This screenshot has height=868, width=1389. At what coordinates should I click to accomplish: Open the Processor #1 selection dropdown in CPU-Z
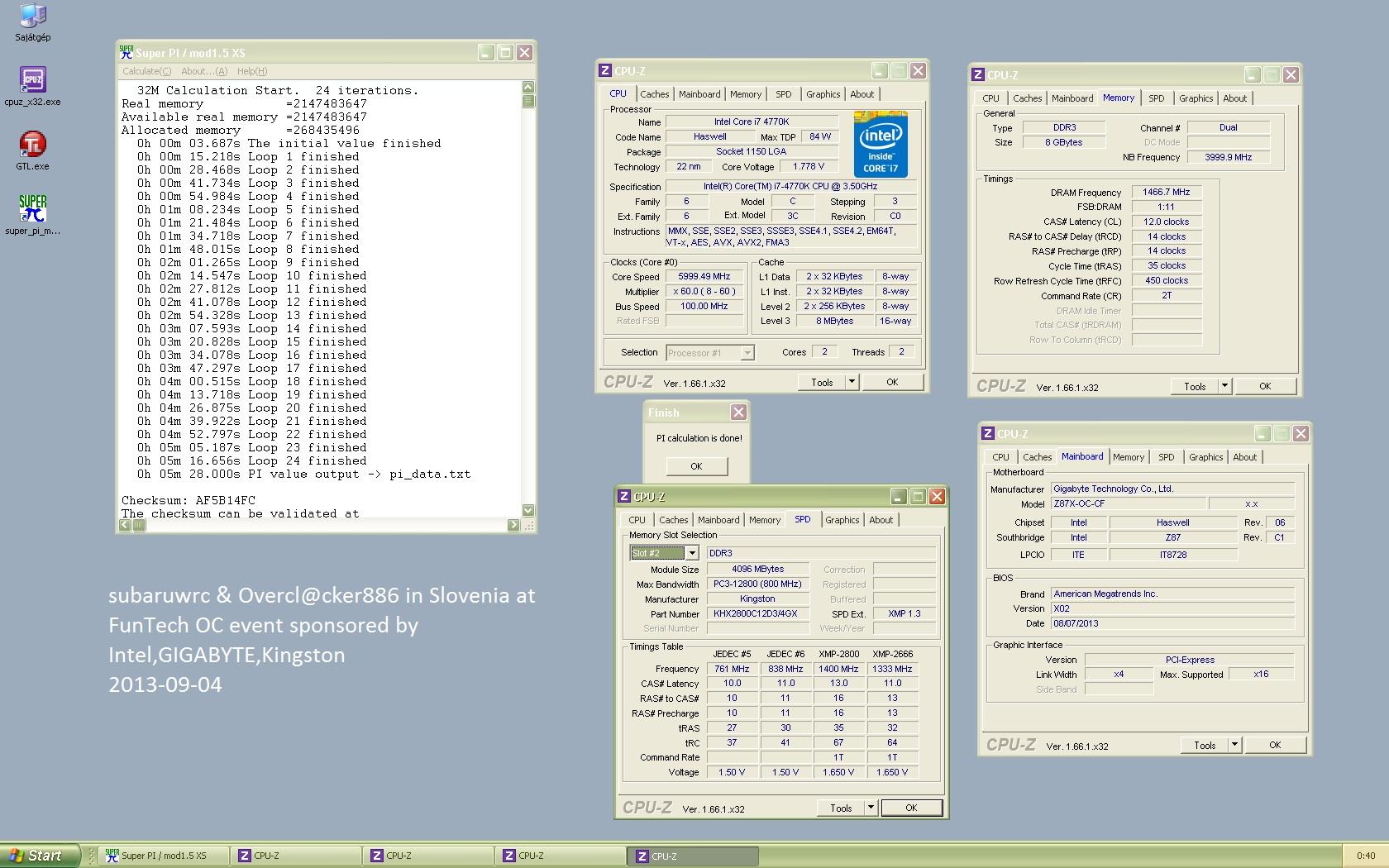710,353
